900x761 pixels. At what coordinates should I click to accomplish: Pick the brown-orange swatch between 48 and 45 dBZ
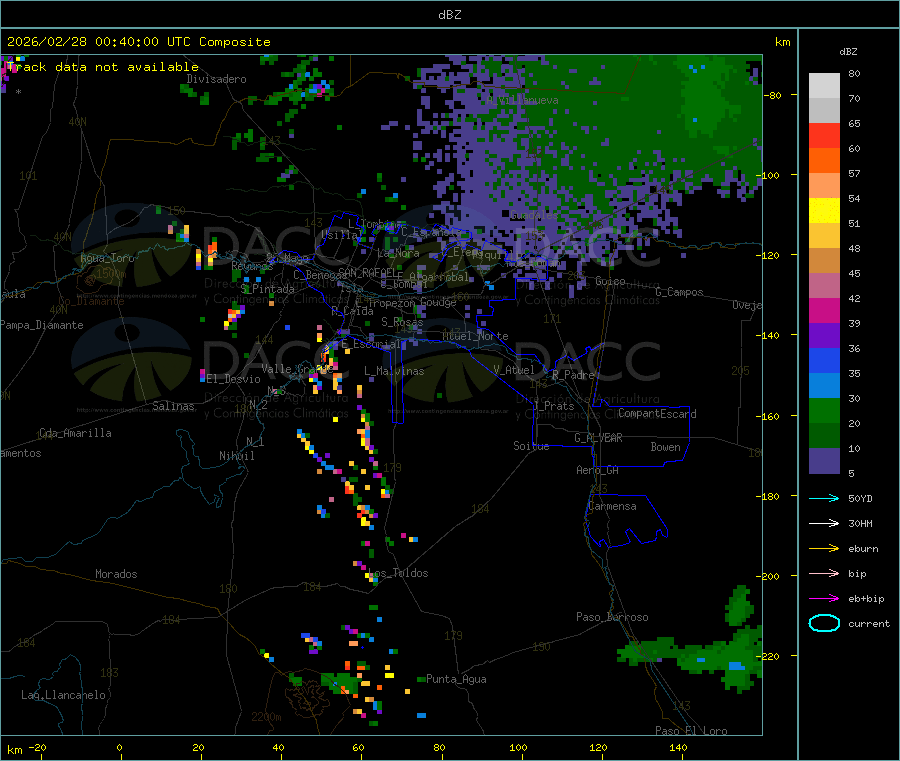point(824,261)
